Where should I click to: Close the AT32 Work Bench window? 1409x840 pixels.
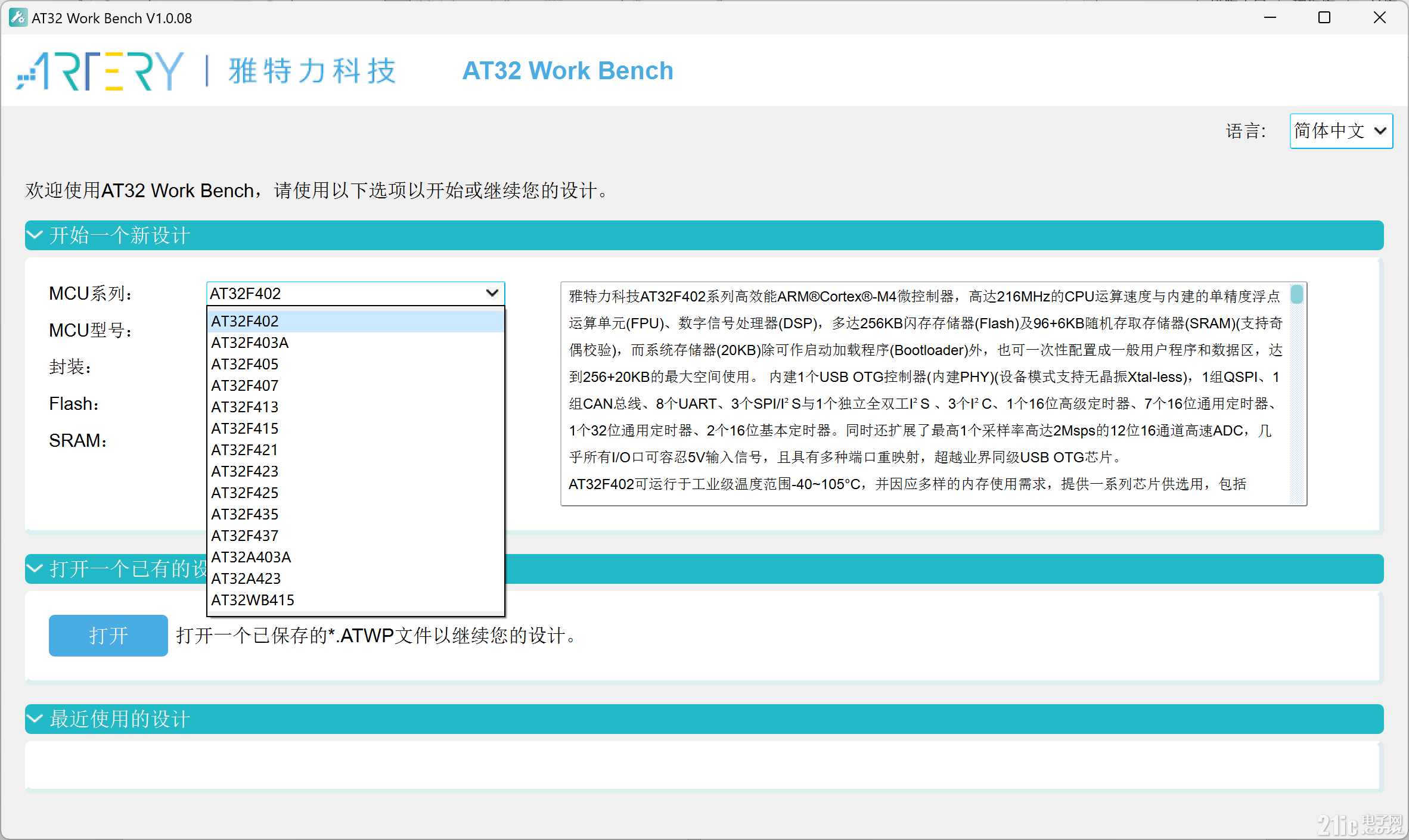1380,18
